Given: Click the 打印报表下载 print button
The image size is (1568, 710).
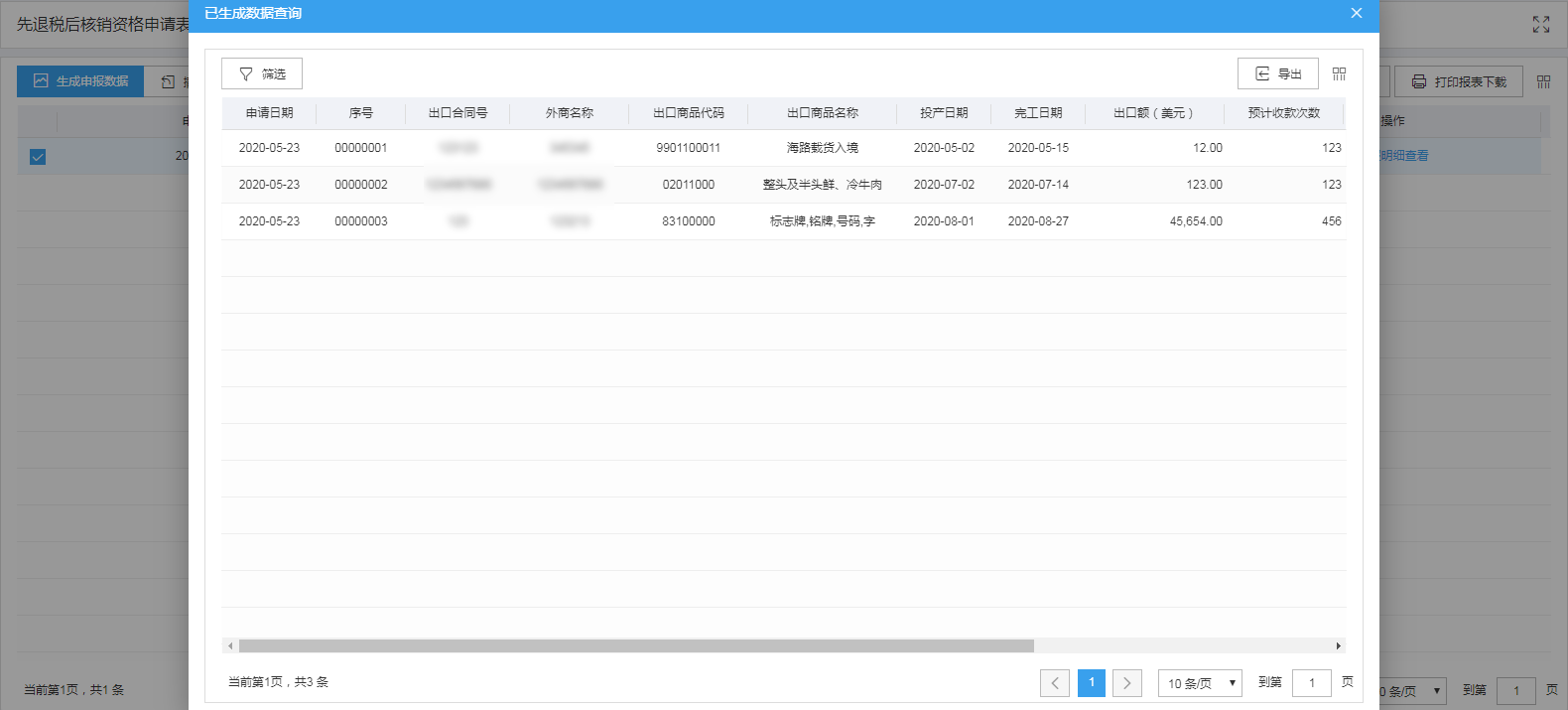Looking at the screenshot, I should [x=1458, y=81].
